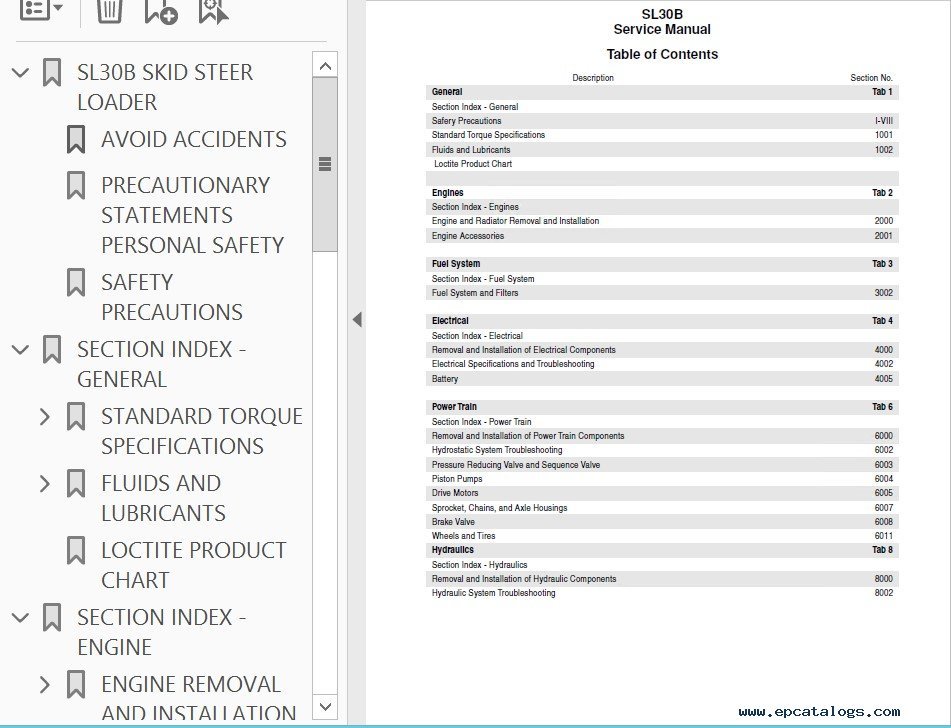This screenshot has width=951, height=728.
Task: Expand the STANDARD TORQUE SPECIFICATIONS bookmark
Action: [45, 417]
